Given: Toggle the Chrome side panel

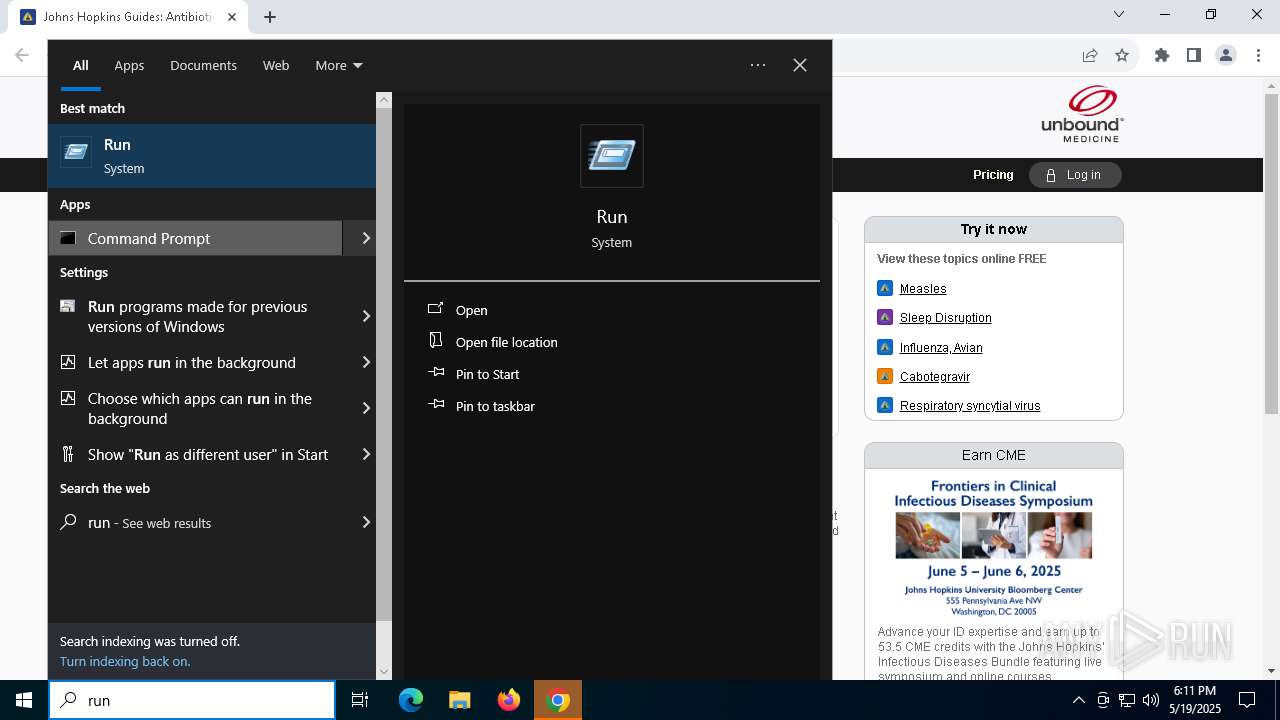Looking at the screenshot, I should 1194,55.
